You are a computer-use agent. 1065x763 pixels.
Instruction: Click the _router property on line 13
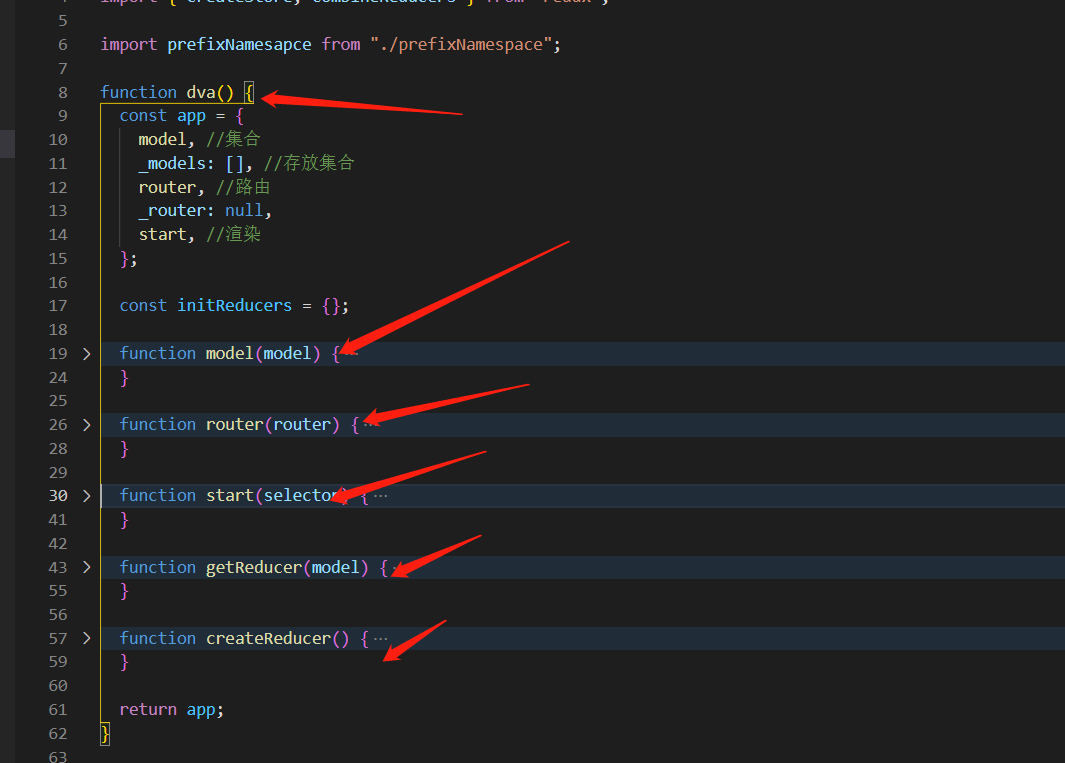[172, 211]
